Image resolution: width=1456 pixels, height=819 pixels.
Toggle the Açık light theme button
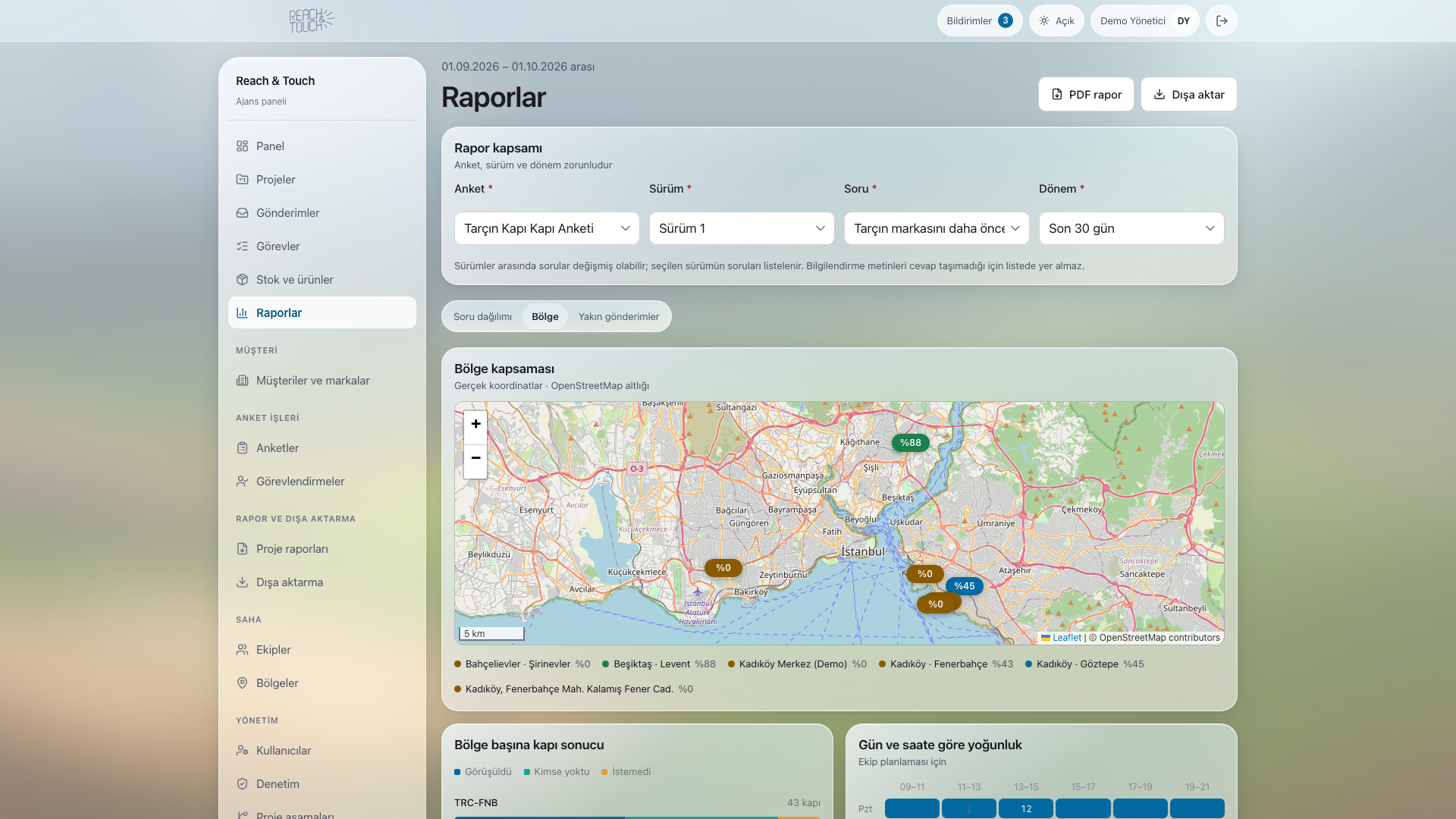pyautogui.click(x=1056, y=20)
